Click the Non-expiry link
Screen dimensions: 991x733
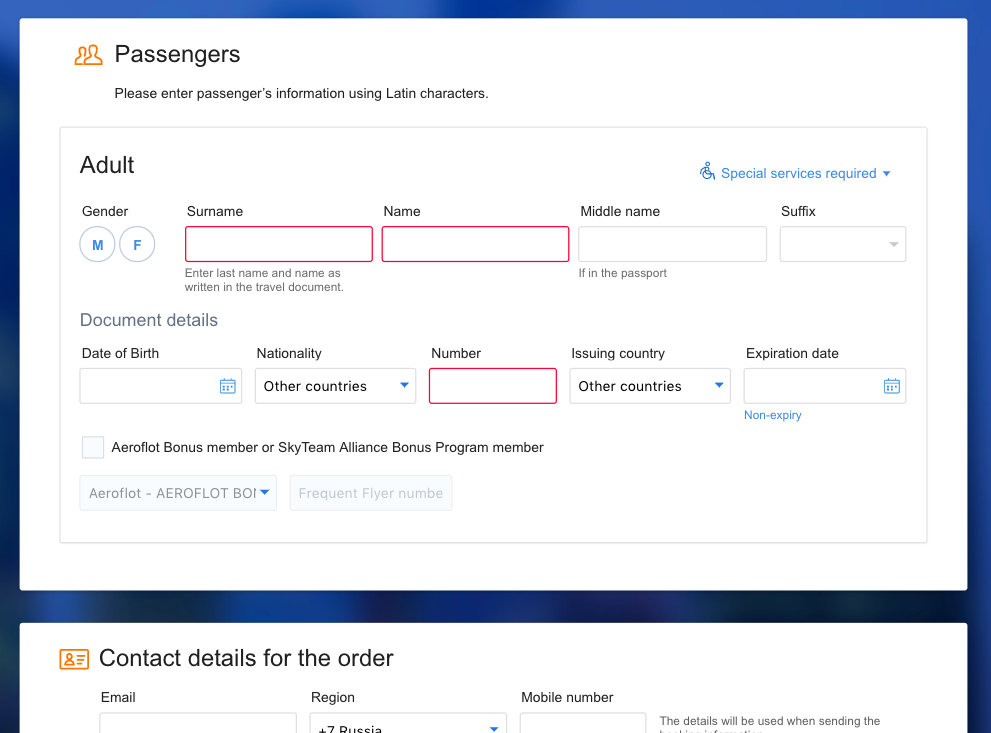tap(773, 415)
